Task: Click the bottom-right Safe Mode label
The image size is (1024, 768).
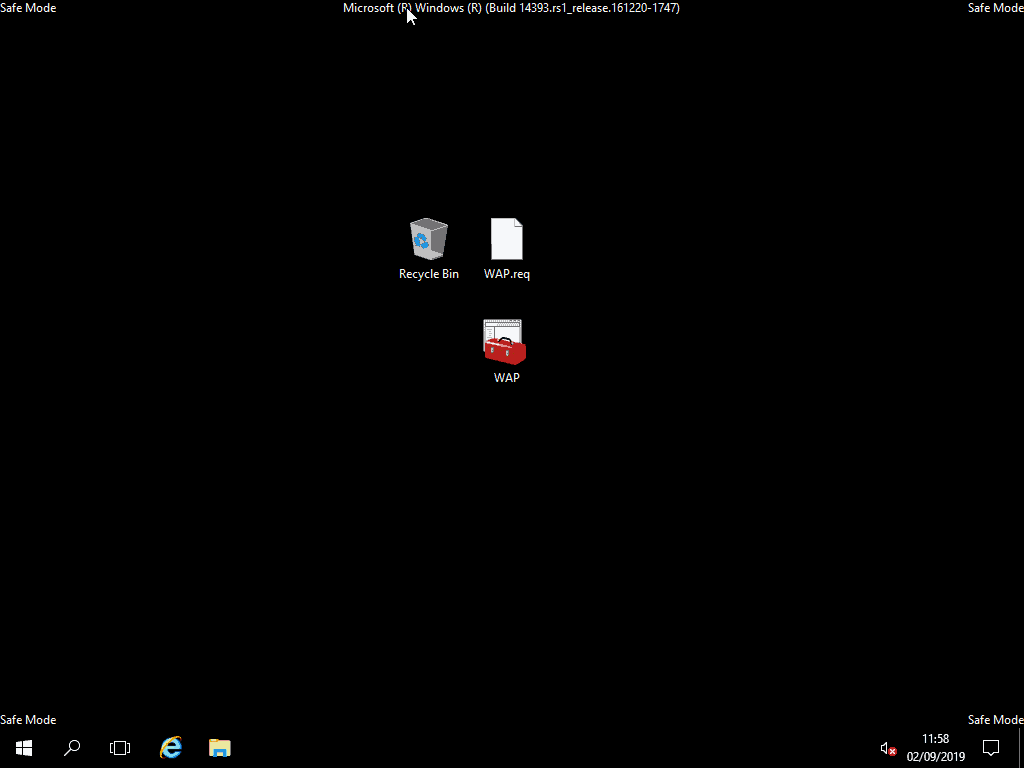Action: click(995, 719)
